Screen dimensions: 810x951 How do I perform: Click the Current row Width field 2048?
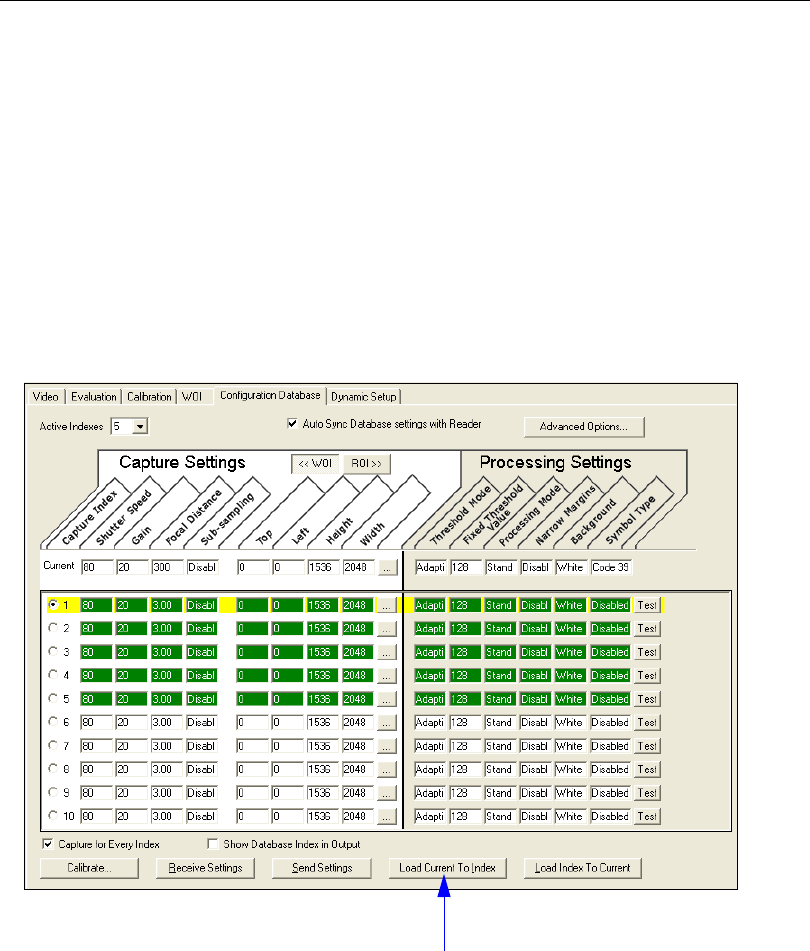pos(358,568)
